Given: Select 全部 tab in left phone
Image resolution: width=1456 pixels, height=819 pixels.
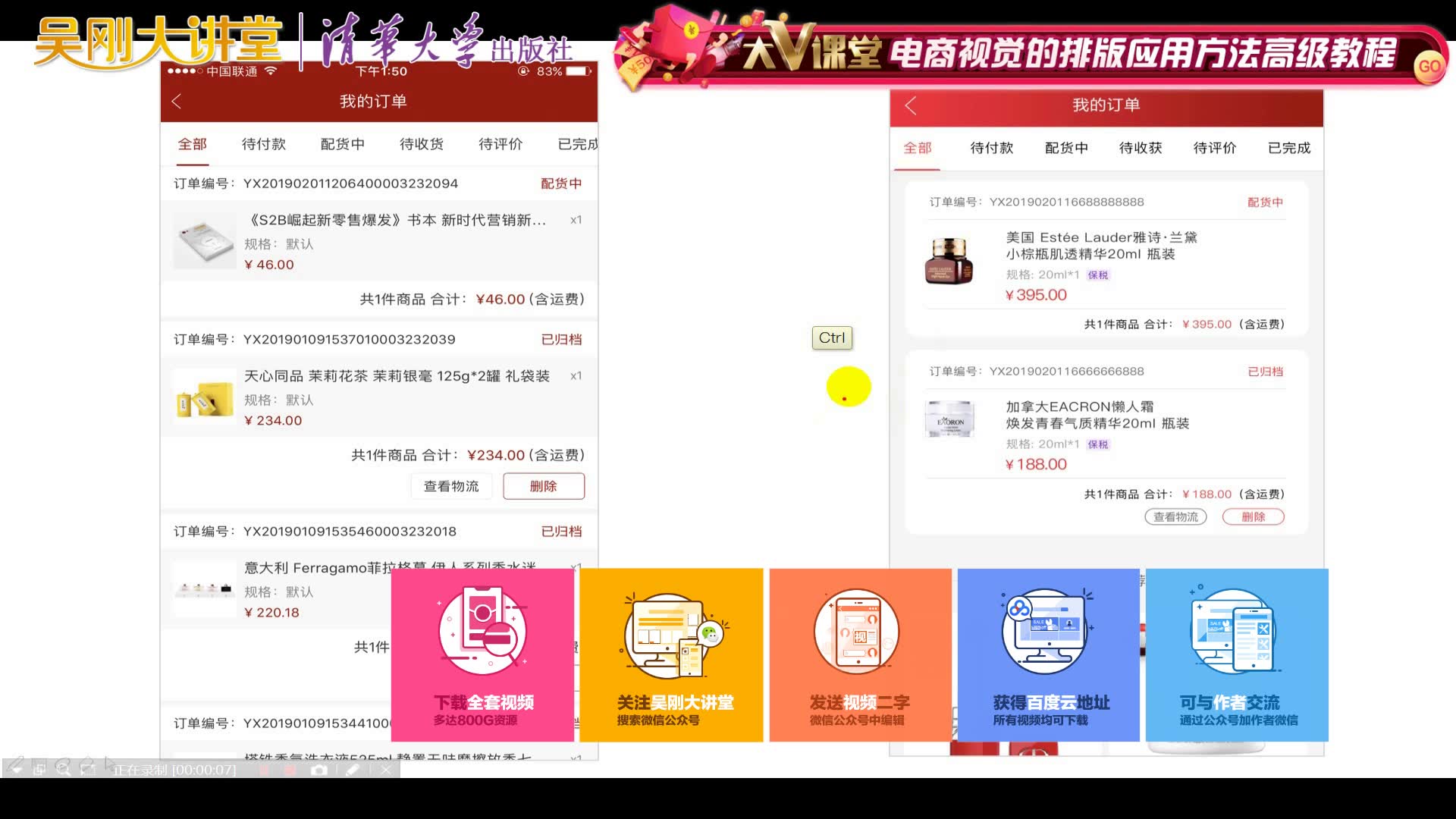Looking at the screenshot, I should click(193, 144).
